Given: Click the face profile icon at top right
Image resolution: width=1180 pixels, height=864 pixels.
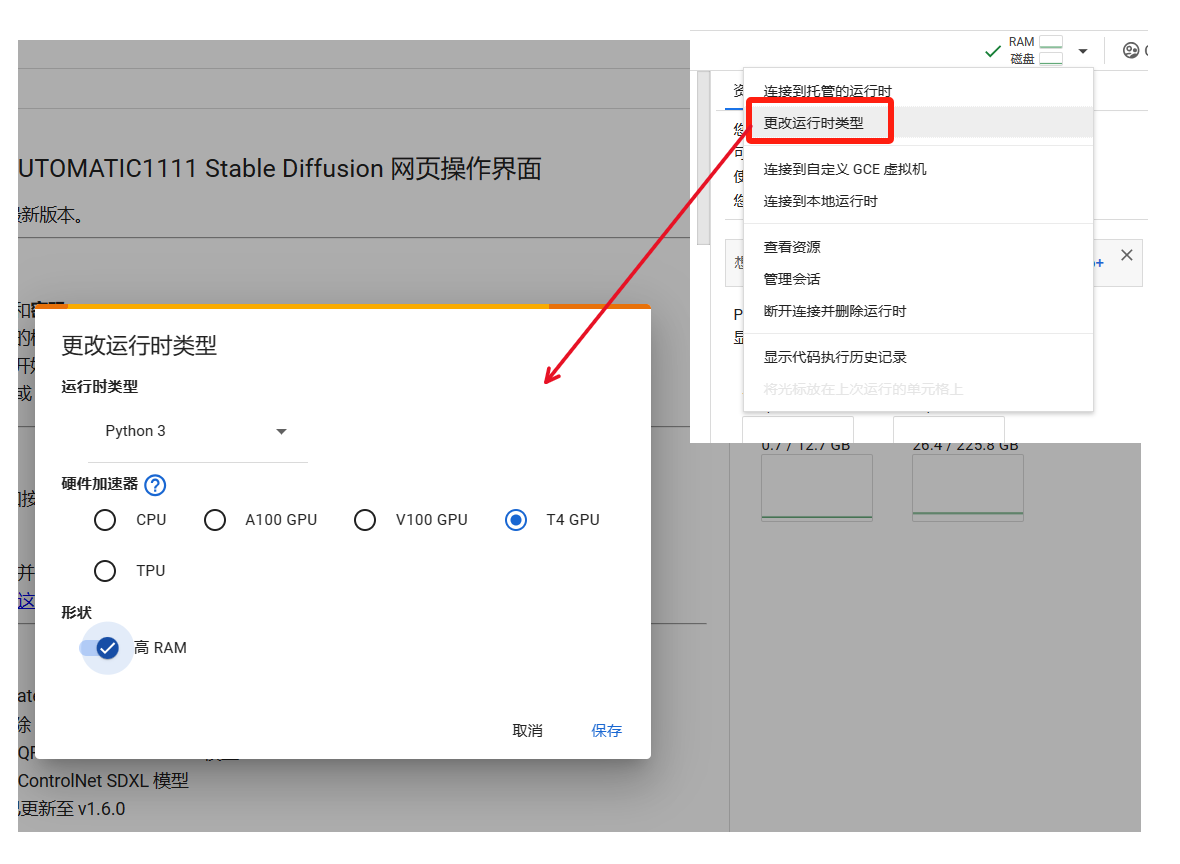Looking at the screenshot, I should 1131,50.
